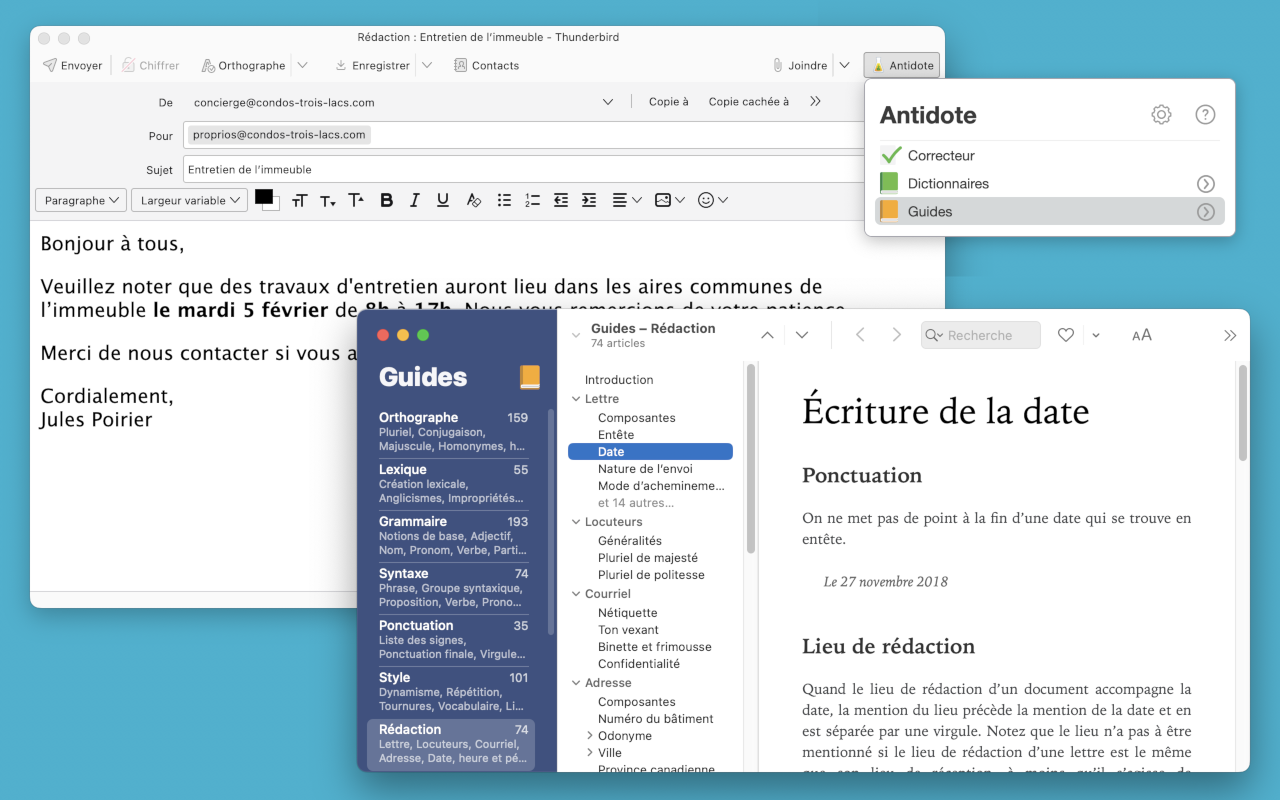Expand the Dictionnaires submenu arrow
Image resolution: width=1280 pixels, height=800 pixels.
click(1206, 184)
